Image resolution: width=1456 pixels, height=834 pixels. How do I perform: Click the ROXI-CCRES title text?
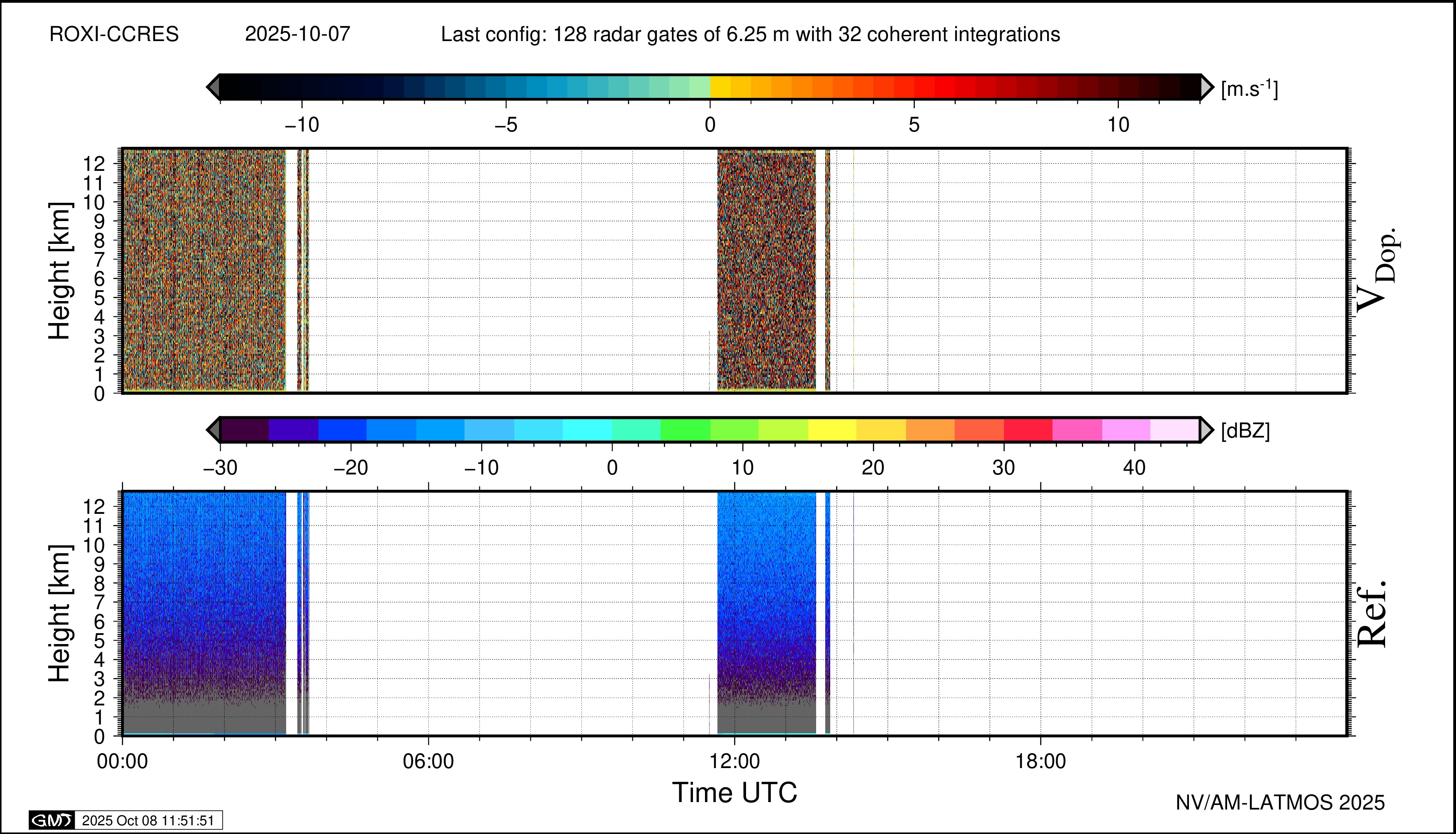pyautogui.click(x=114, y=34)
